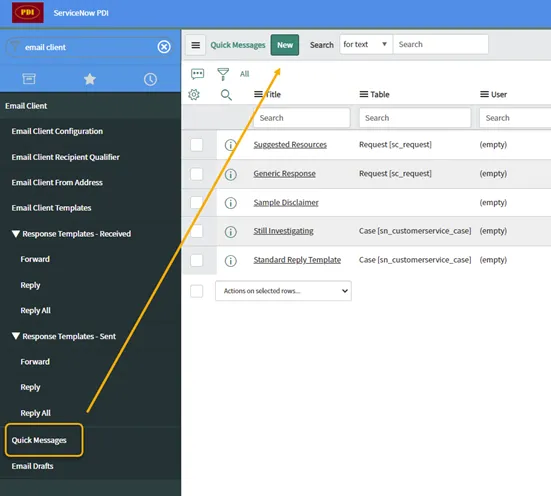Preview info icon for Still Investigating
This screenshot has height=496, width=551.
coord(231,232)
